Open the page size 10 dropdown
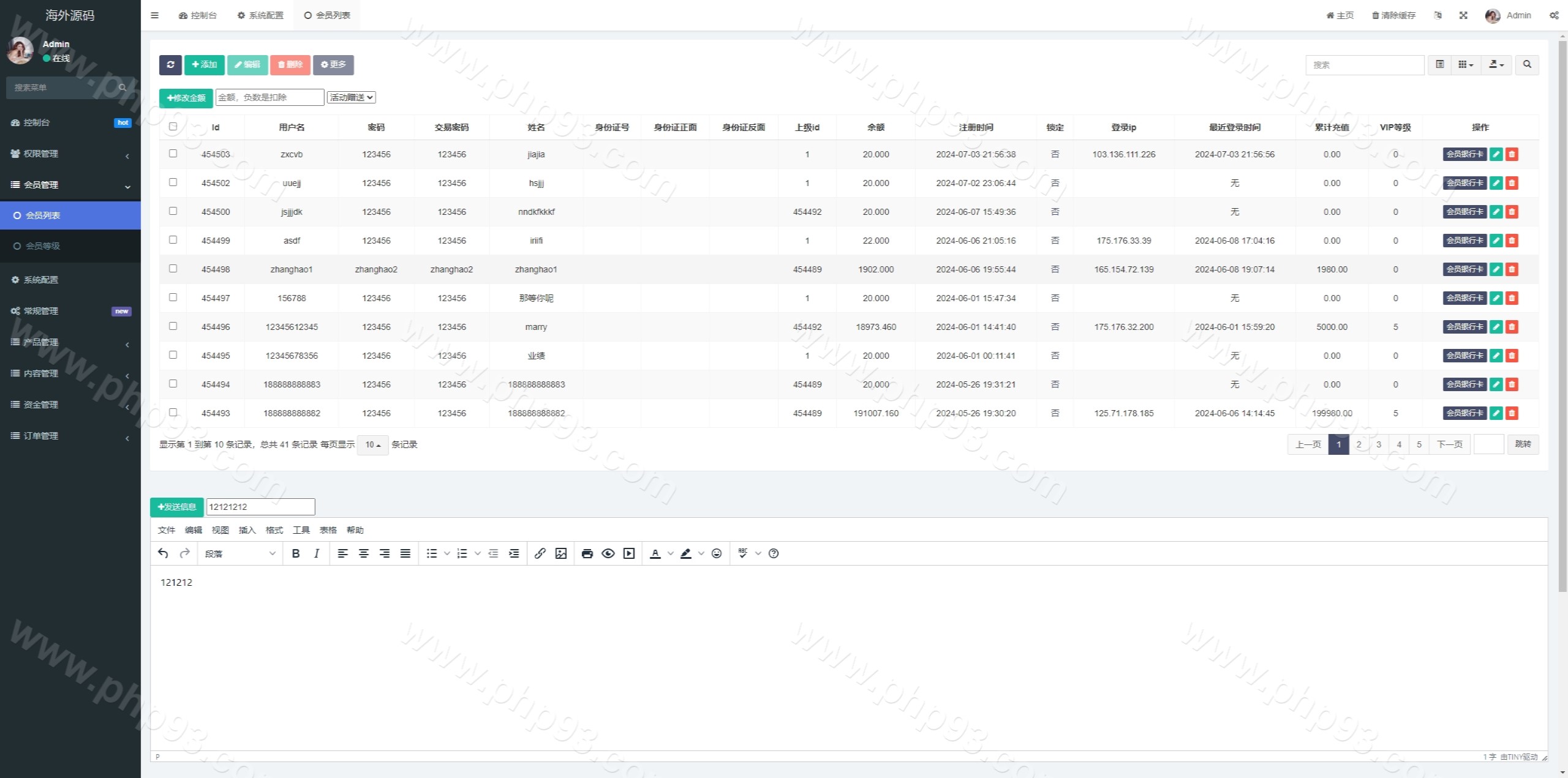The image size is (1568, 778). coord(372,444)
